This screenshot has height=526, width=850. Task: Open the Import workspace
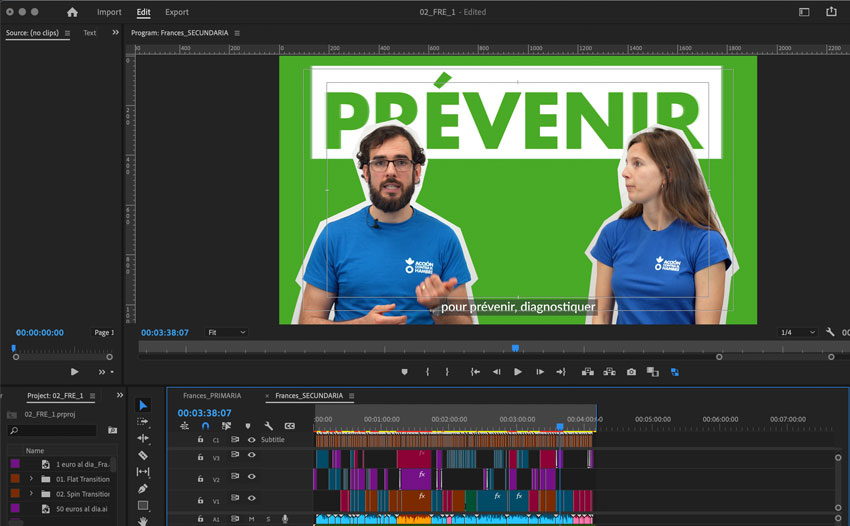click(109, 12)
